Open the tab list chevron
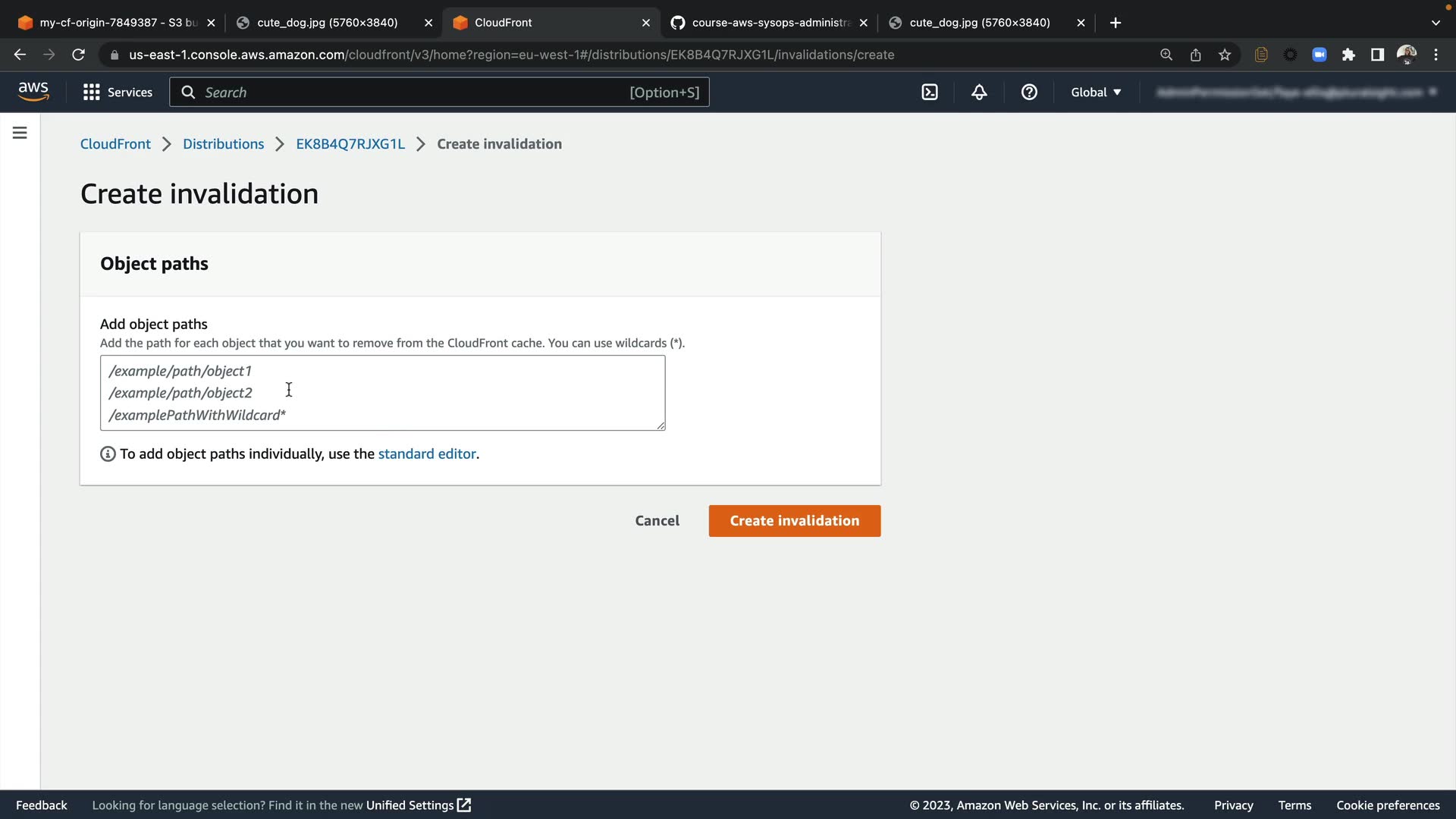The width and height of the screenshot is (1456, 819). 1436,23
